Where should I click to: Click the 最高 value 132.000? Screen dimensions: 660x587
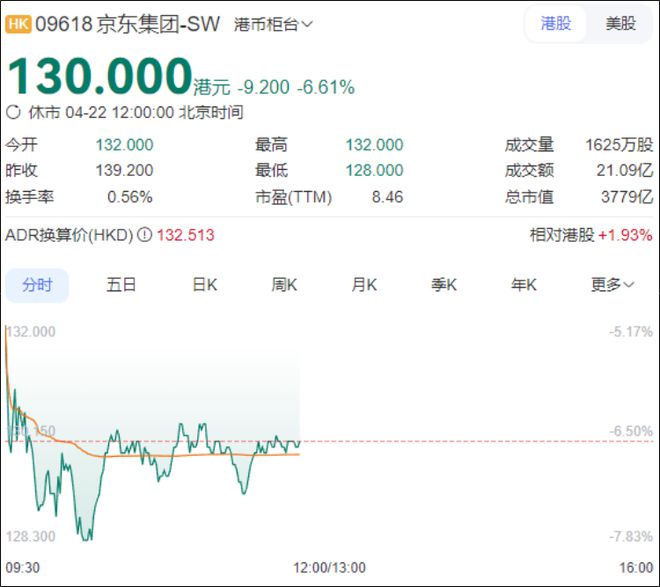coord(375,145)
